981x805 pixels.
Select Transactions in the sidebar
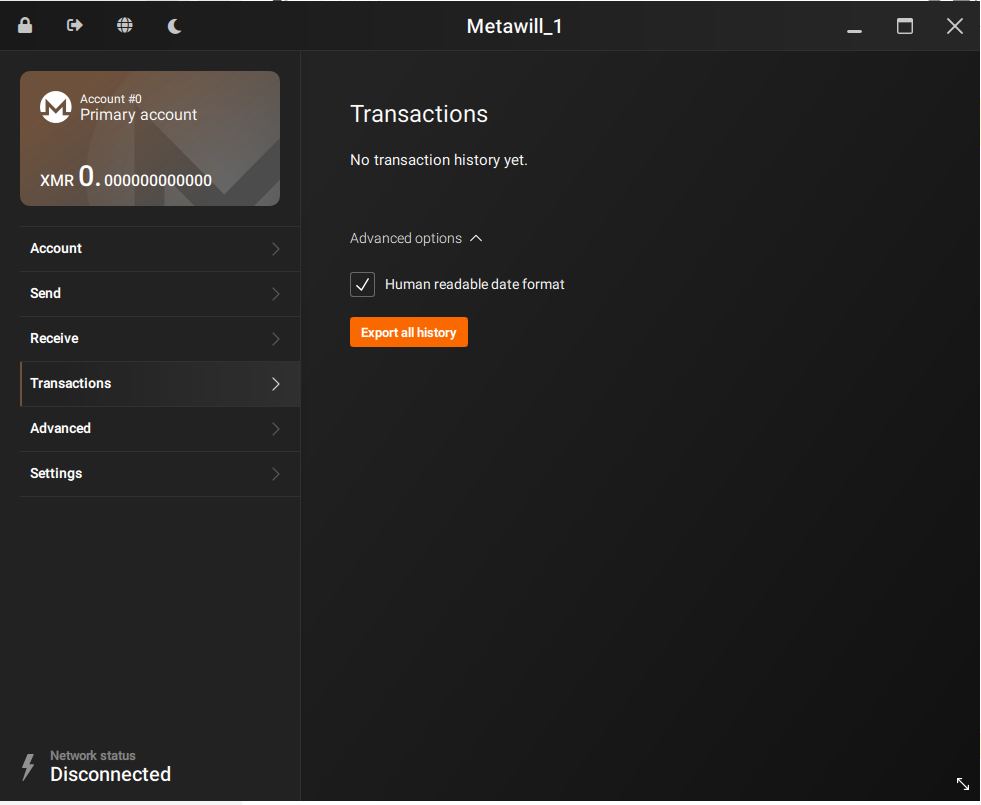71,383
